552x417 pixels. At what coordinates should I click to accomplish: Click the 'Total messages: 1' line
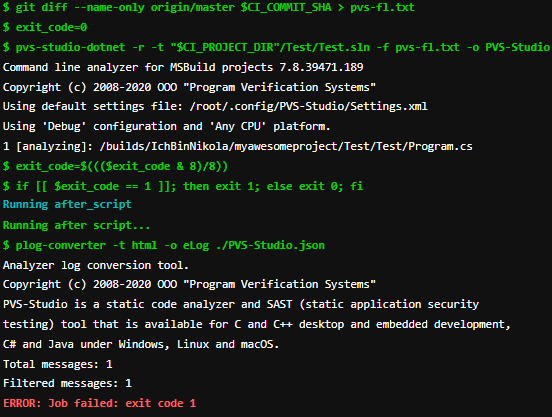57,364
